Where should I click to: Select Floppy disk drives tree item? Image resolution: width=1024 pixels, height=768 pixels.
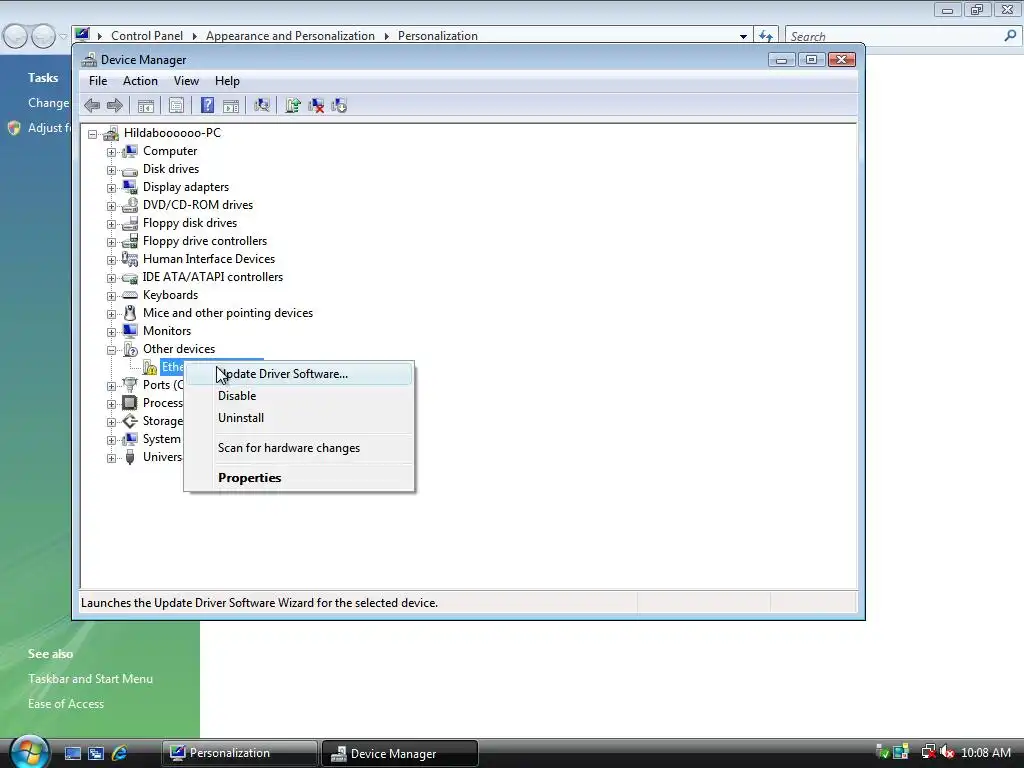pyautogui.click(x=190, y=223)
